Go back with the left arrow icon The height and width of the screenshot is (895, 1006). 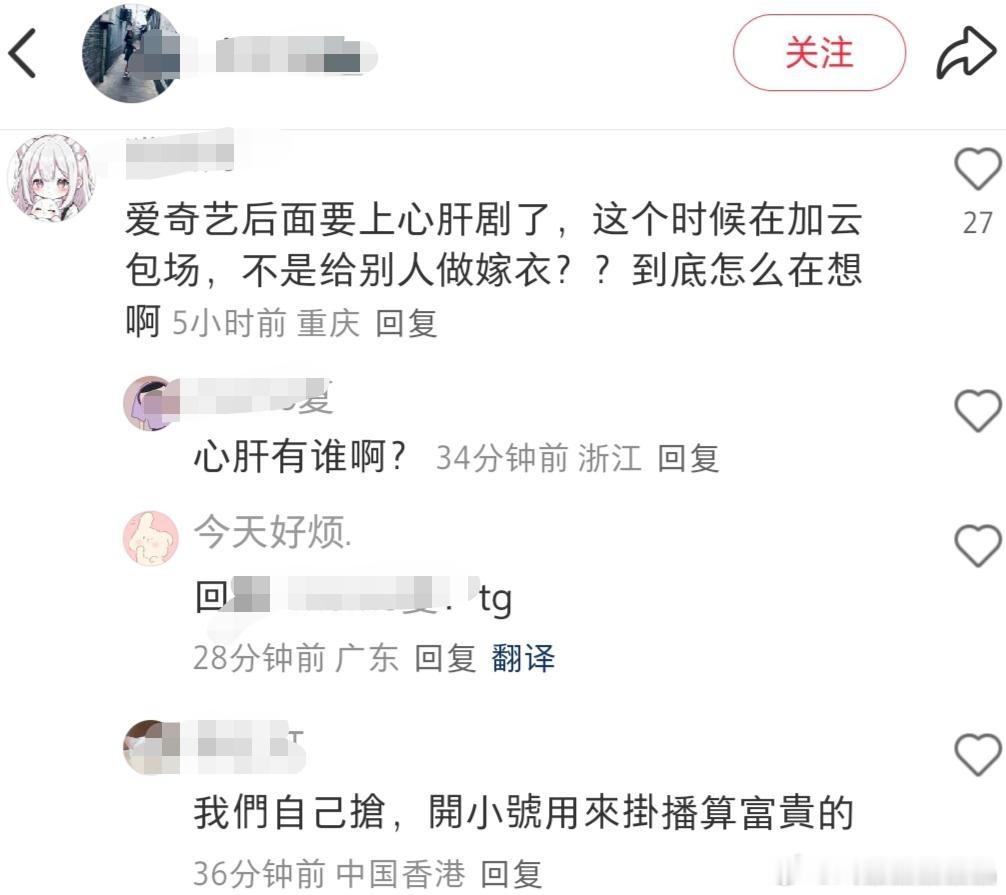[22, 53]
